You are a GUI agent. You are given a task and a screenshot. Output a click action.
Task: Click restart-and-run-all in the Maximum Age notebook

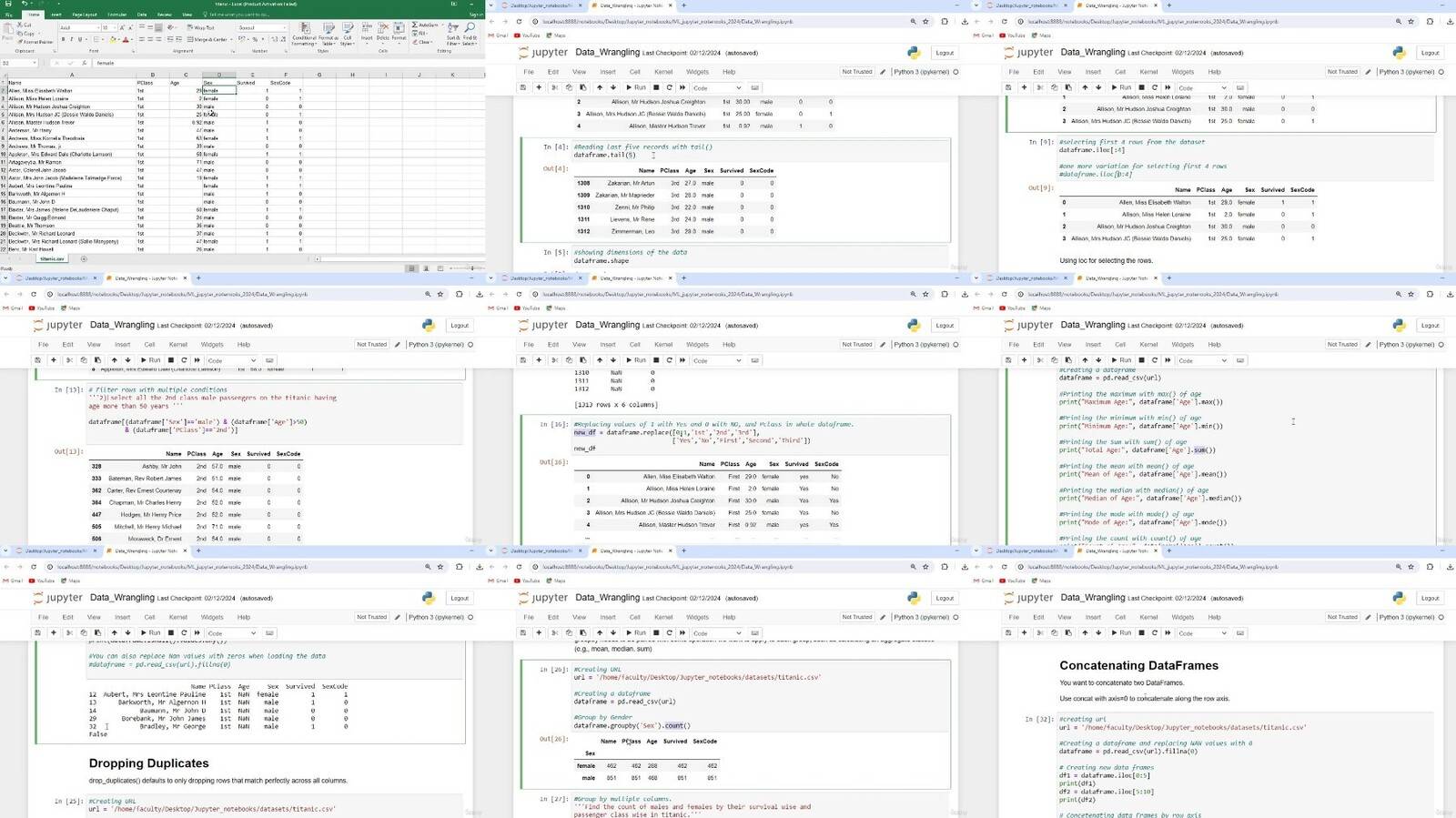(x=1168, y=360)
